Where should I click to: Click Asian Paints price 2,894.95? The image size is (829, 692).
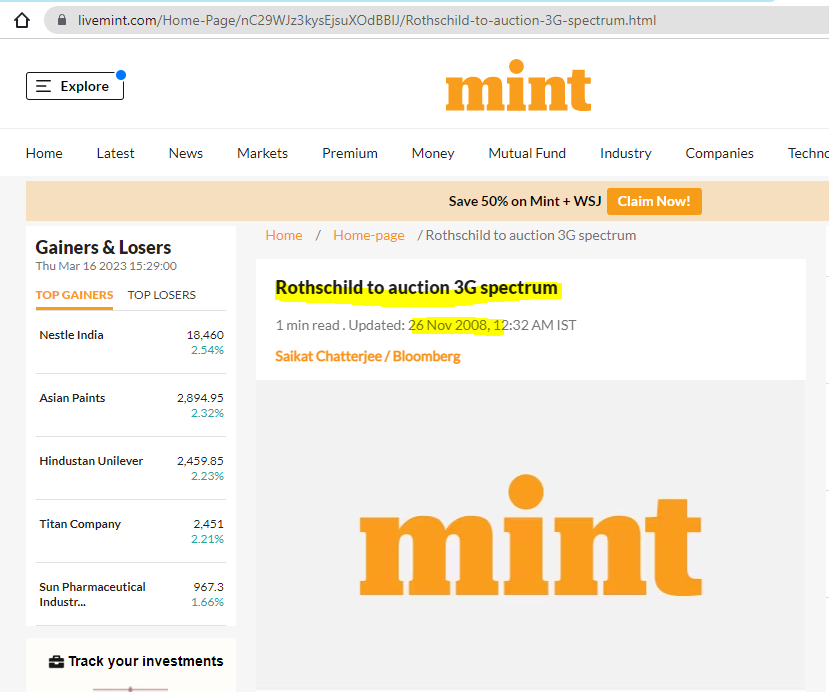200,398
